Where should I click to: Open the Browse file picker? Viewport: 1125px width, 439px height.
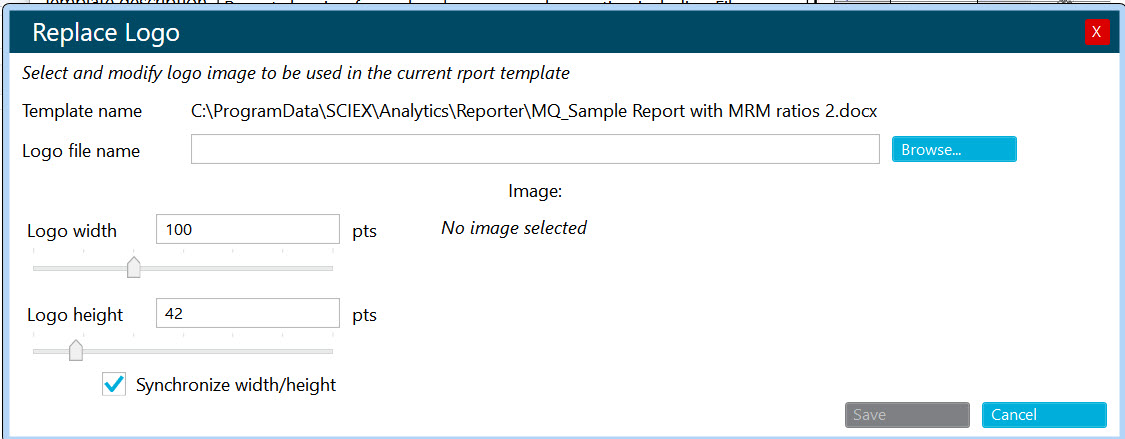coord(954,149)
